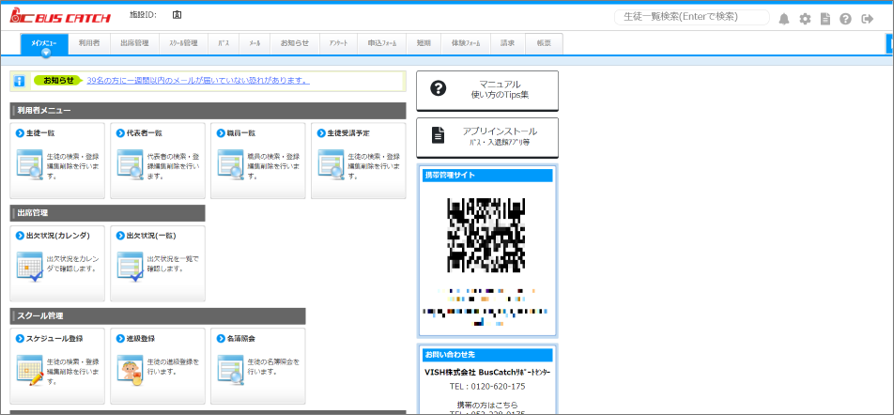Open 進級登録 baby icon tile
Image resolution: width=894 pixels, height=415 pixels.
pos(129,370)
